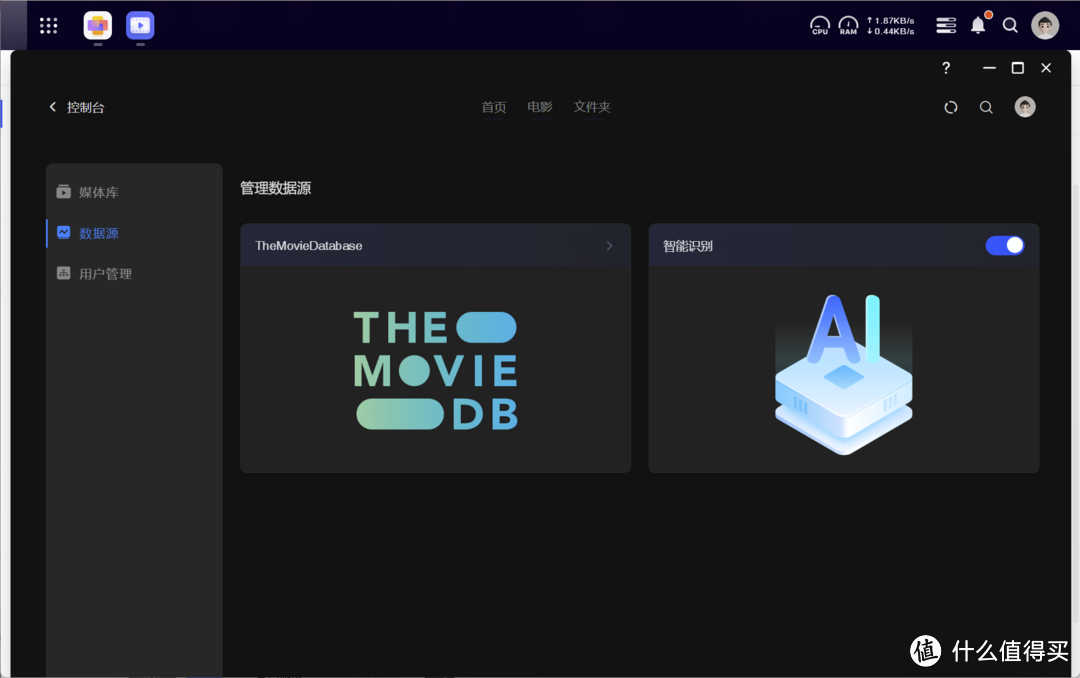Image resolution: width=1080 pixels, height=678 pixels.
Task: Switch to the 首页 tab
Action: click(x=494, y=107)
